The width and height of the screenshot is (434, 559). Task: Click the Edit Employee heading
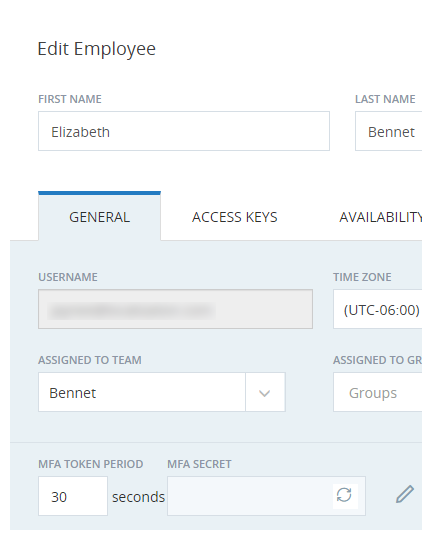pos(97,48)
